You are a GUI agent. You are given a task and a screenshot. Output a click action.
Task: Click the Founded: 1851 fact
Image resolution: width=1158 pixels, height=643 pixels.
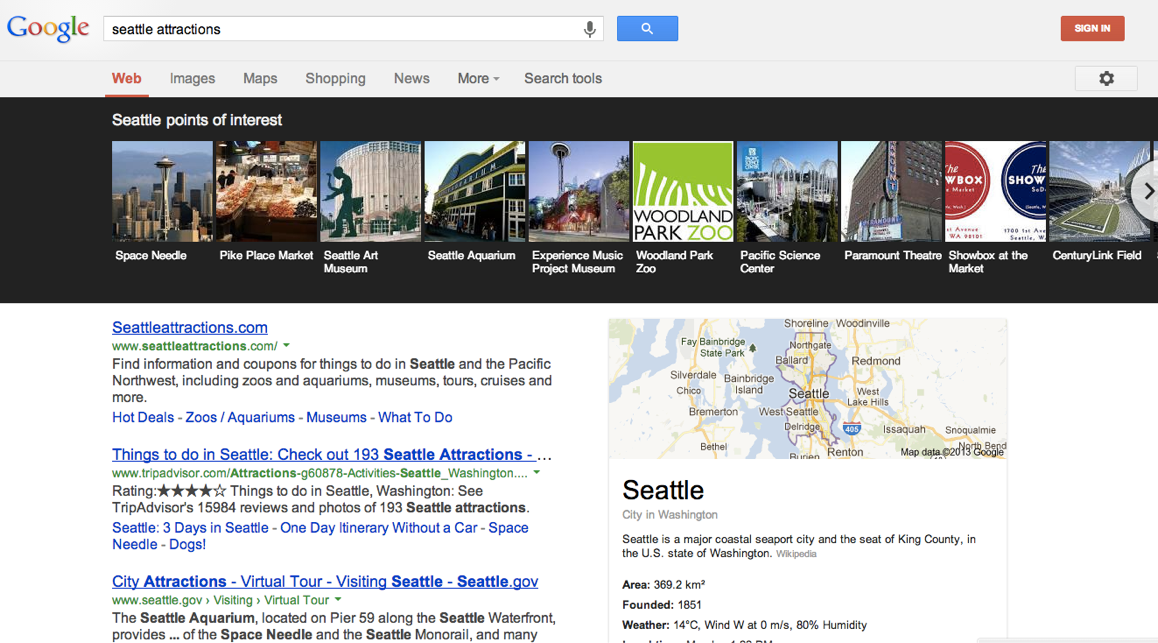(662, 605)
